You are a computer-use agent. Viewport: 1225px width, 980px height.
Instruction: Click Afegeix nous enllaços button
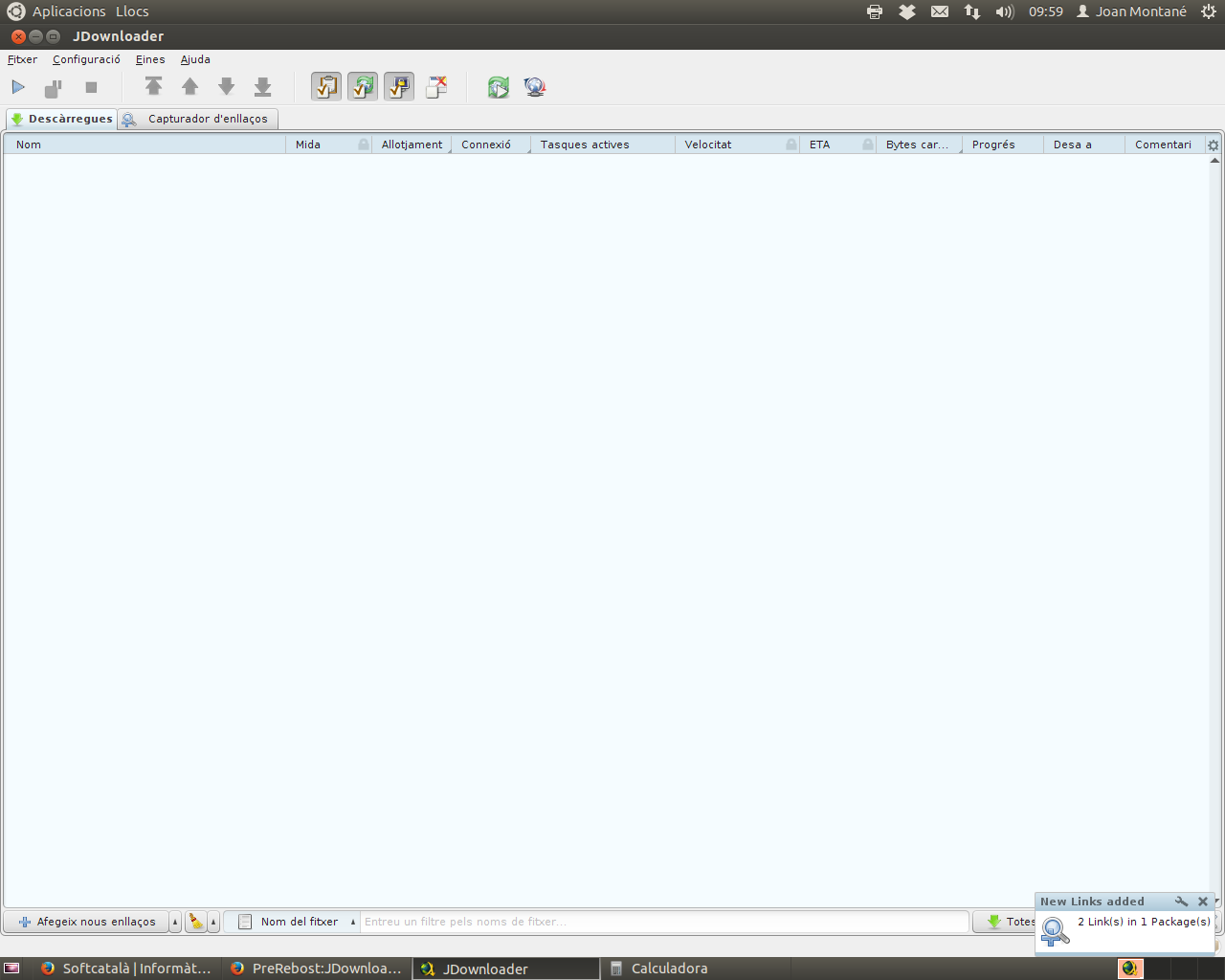coord(86,922)
